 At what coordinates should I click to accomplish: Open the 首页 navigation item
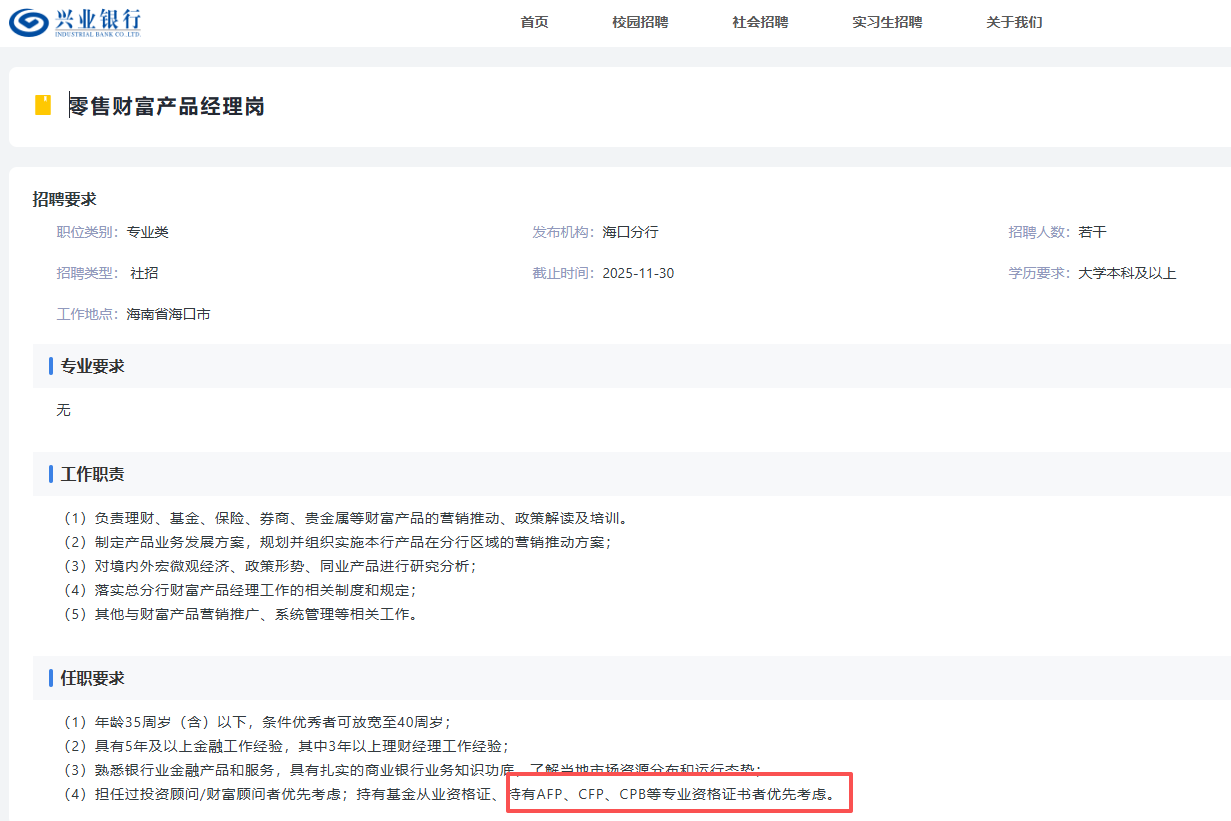tap(534, 22)
